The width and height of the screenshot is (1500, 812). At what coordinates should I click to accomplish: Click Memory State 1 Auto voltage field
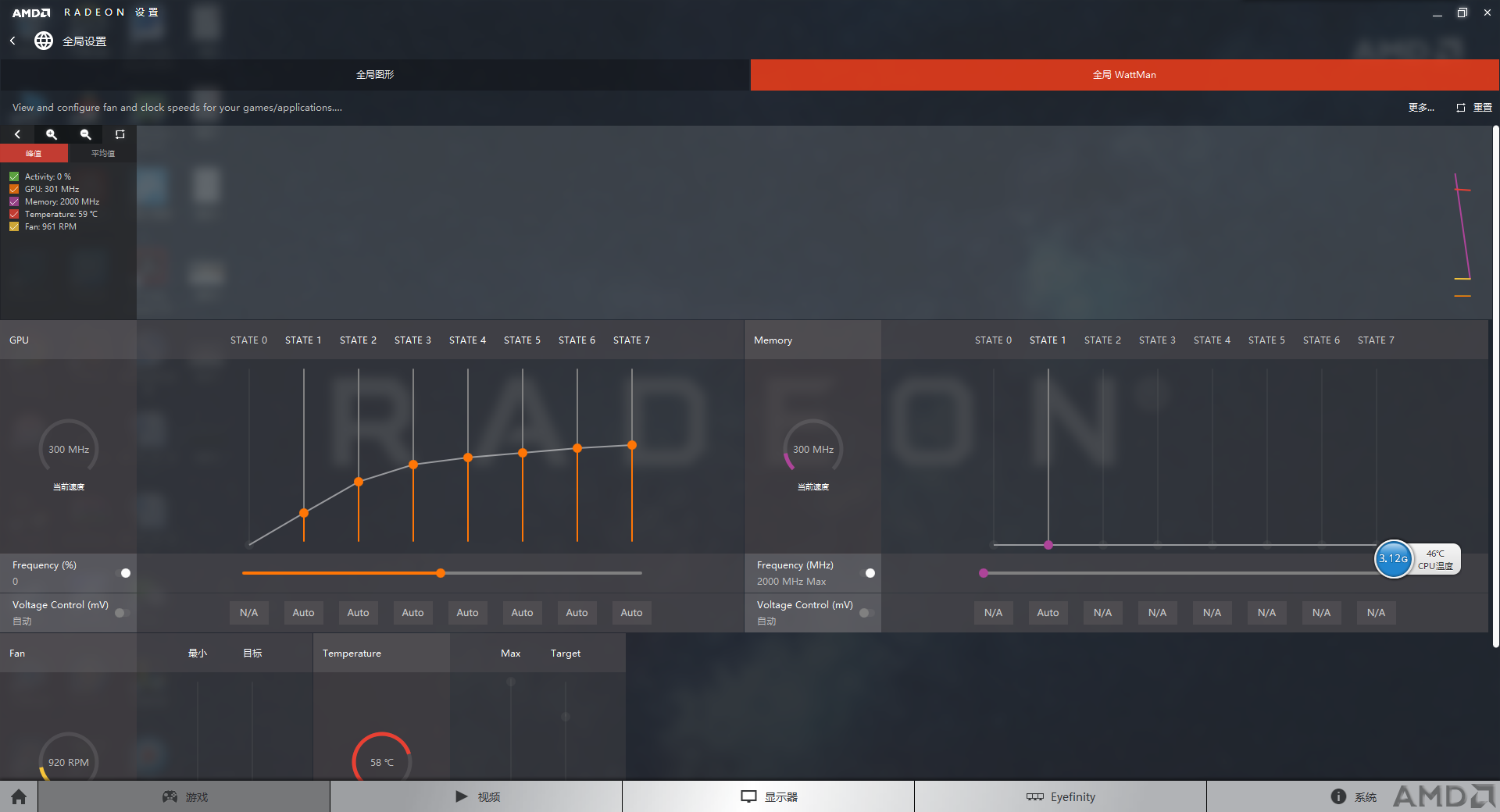tap(1048, 613)
